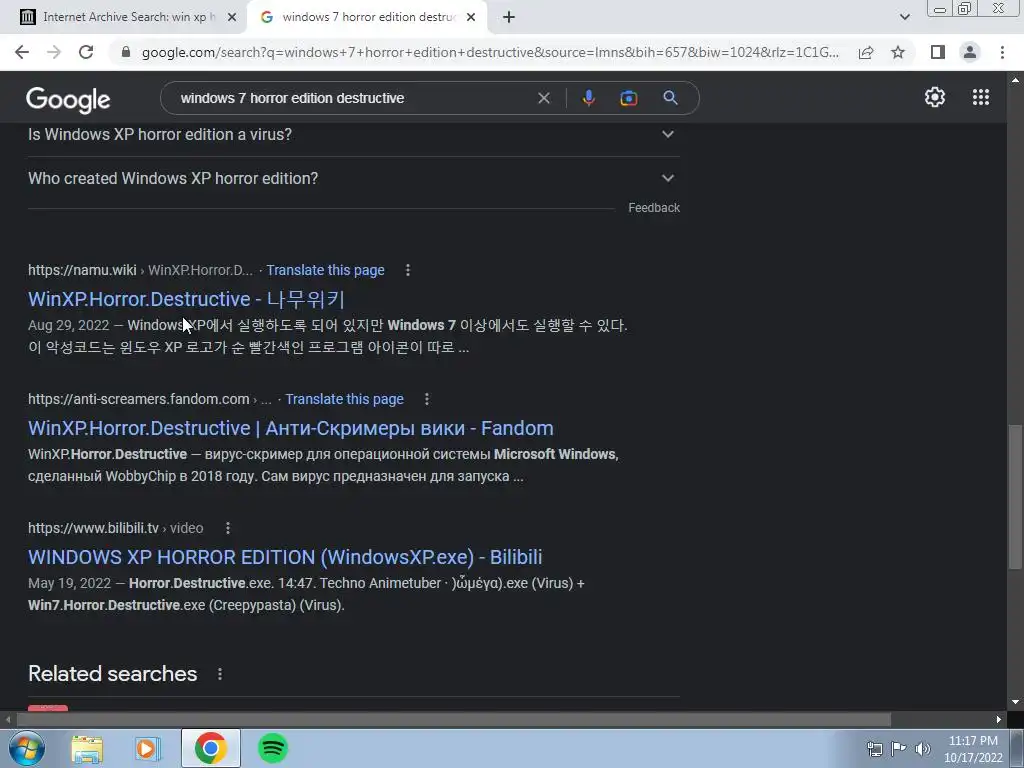
Task: Click the https://namu.wiki URL text
Action: point(82,270)
